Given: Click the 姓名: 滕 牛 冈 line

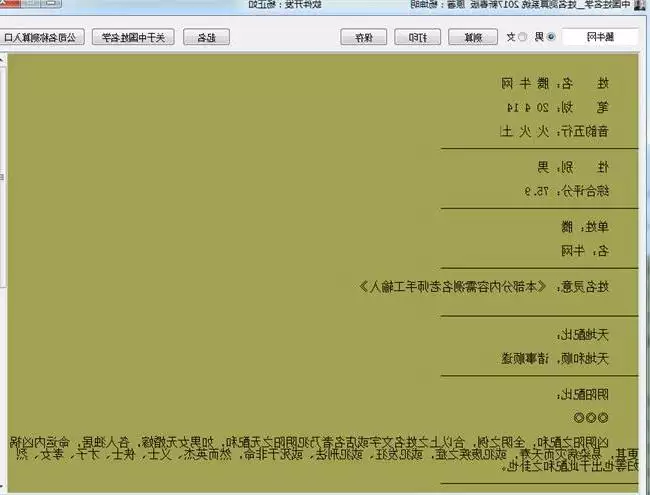Looking at the screenshot, I should click(555, 84).
